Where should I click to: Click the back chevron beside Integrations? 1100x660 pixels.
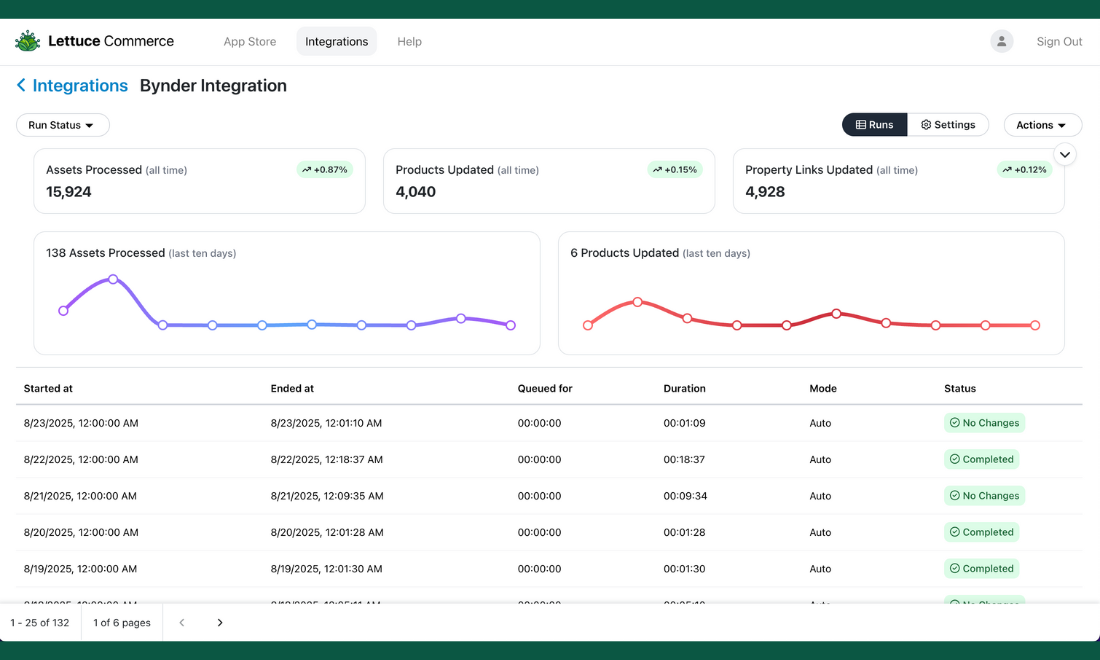21,86
